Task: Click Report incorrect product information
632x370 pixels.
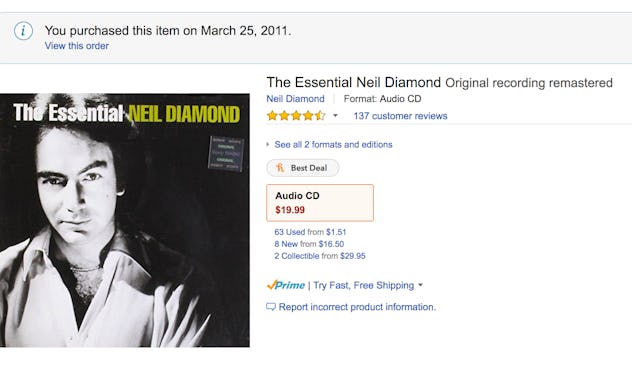Action: click(x=357, y=307)
